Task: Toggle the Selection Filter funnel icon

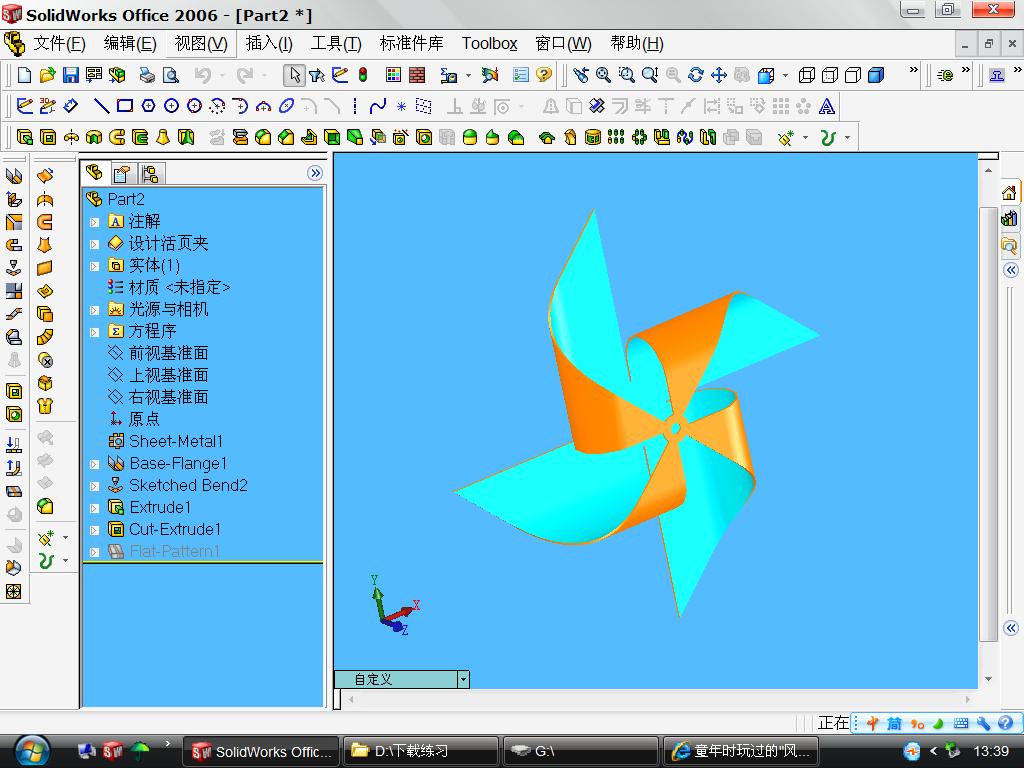Action: (x=317, y=75)
